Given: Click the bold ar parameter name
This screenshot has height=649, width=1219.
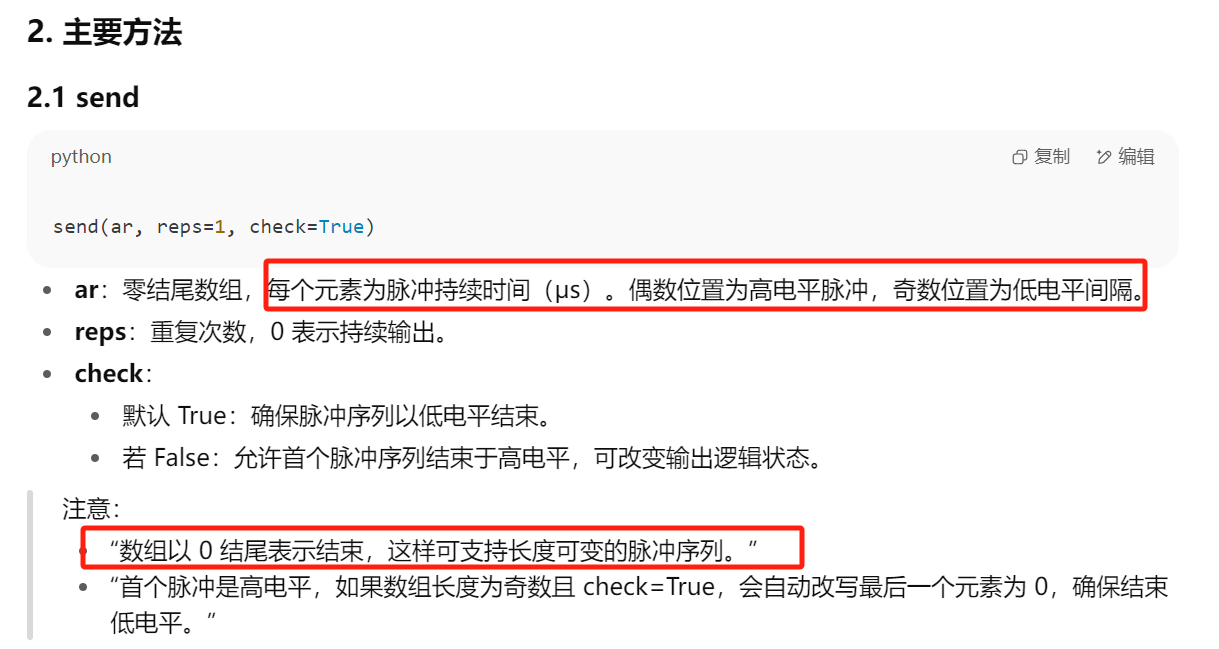Looking at the screenshot, I should pyautogui.click(x=86, y=291).
